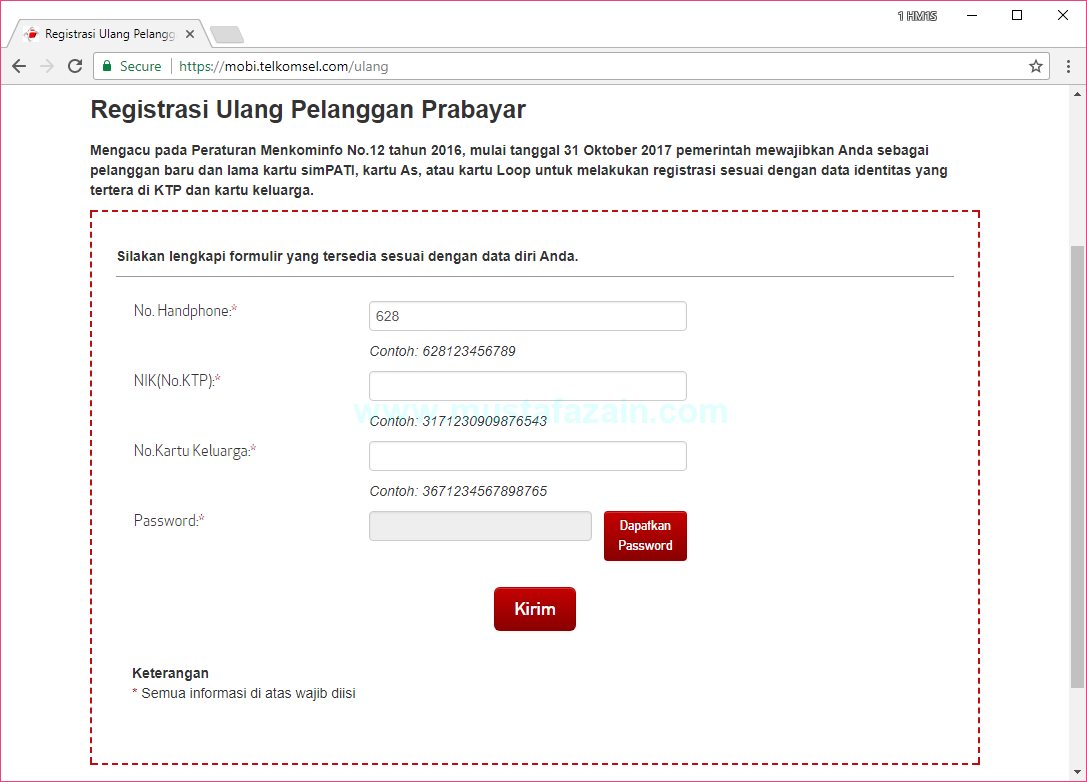Click the 'NIK(No.KTP):' label

pyautogui.click(x=177, y=381)
